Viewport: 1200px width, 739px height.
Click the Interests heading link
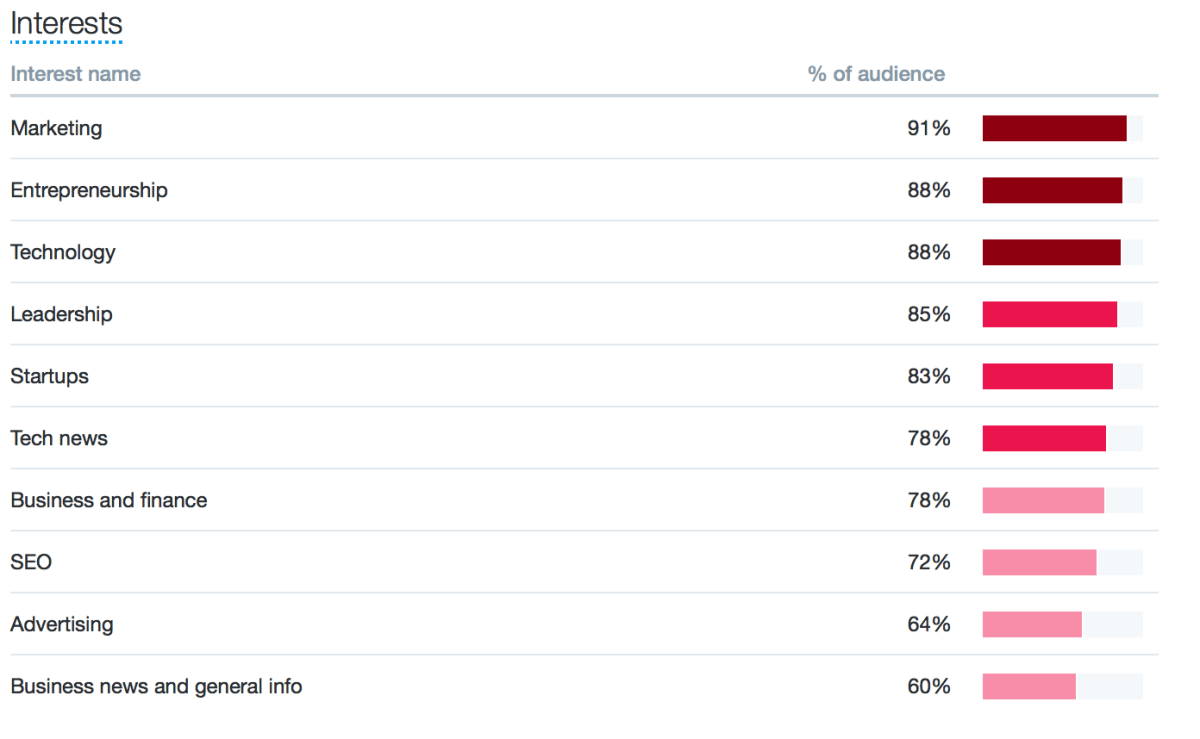pos(66,24)
